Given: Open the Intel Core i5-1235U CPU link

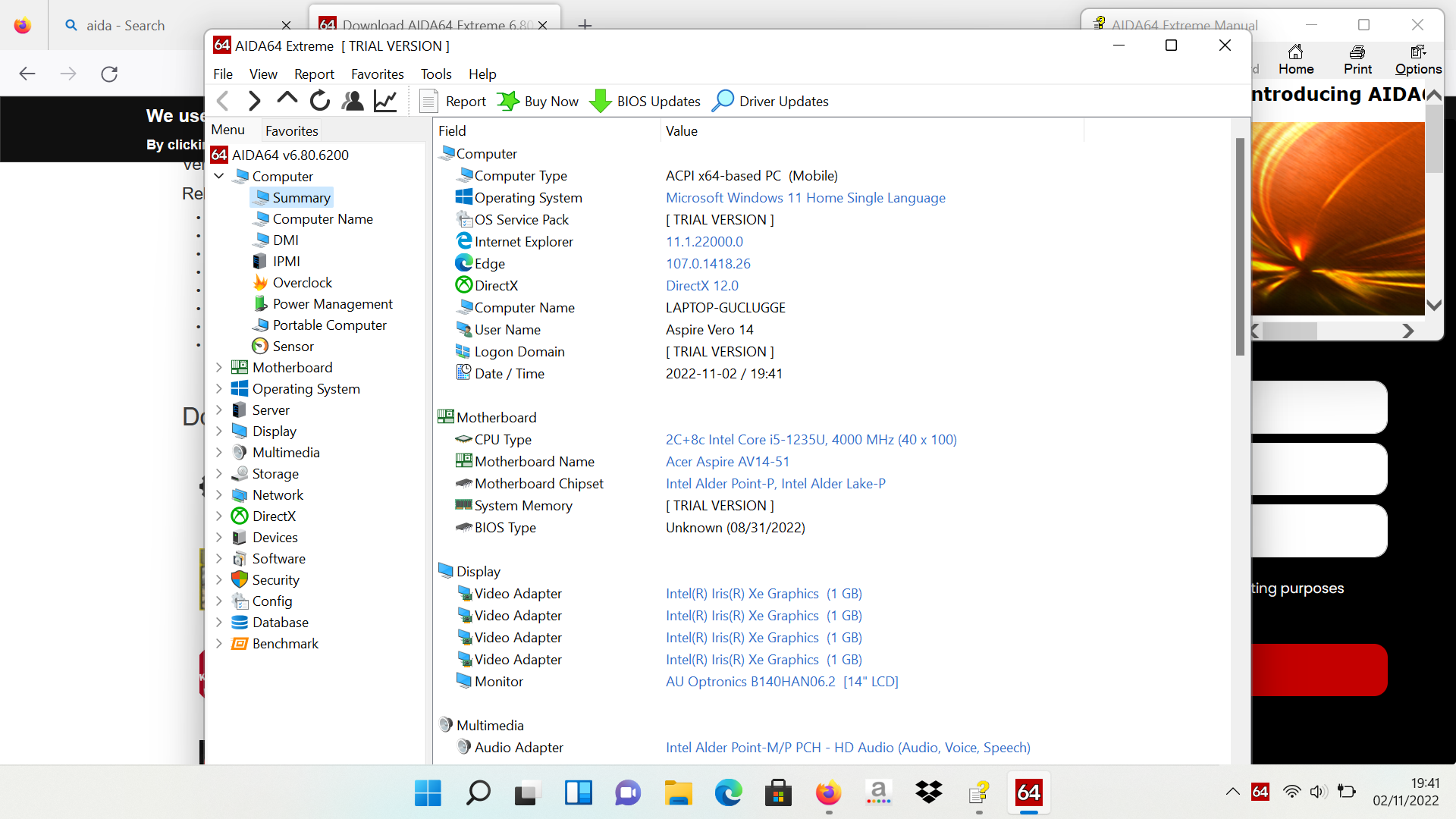Looking at the screenshot, I should tap(811, 439).
